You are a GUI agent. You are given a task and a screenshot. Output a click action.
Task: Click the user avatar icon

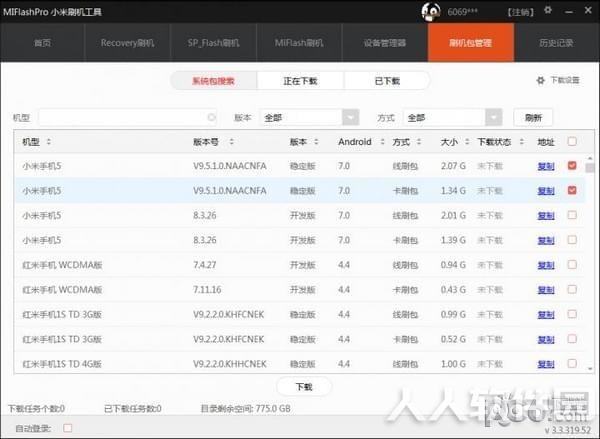point(431,11)
